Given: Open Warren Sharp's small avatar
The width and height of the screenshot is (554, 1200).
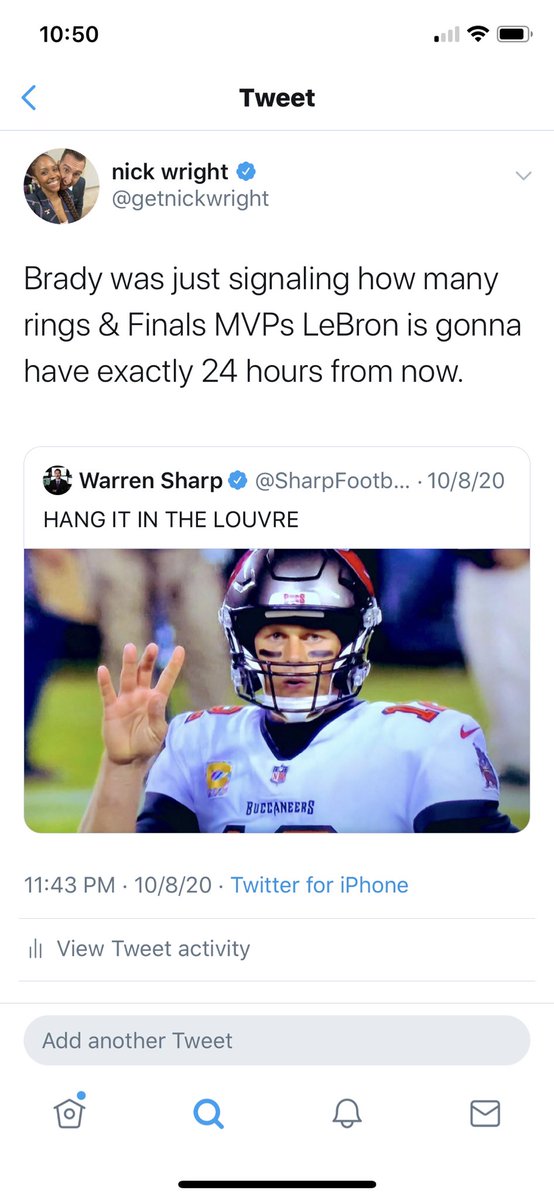Looking at the screenshot, I should coord(57,481).
